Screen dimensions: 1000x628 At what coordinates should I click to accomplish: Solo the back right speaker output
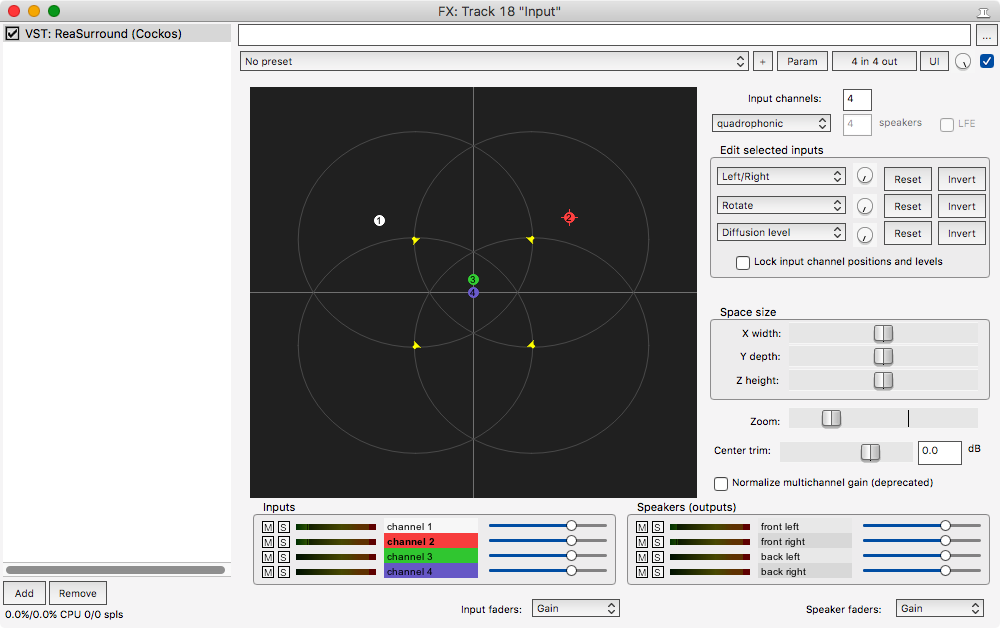tap(657, 572)
